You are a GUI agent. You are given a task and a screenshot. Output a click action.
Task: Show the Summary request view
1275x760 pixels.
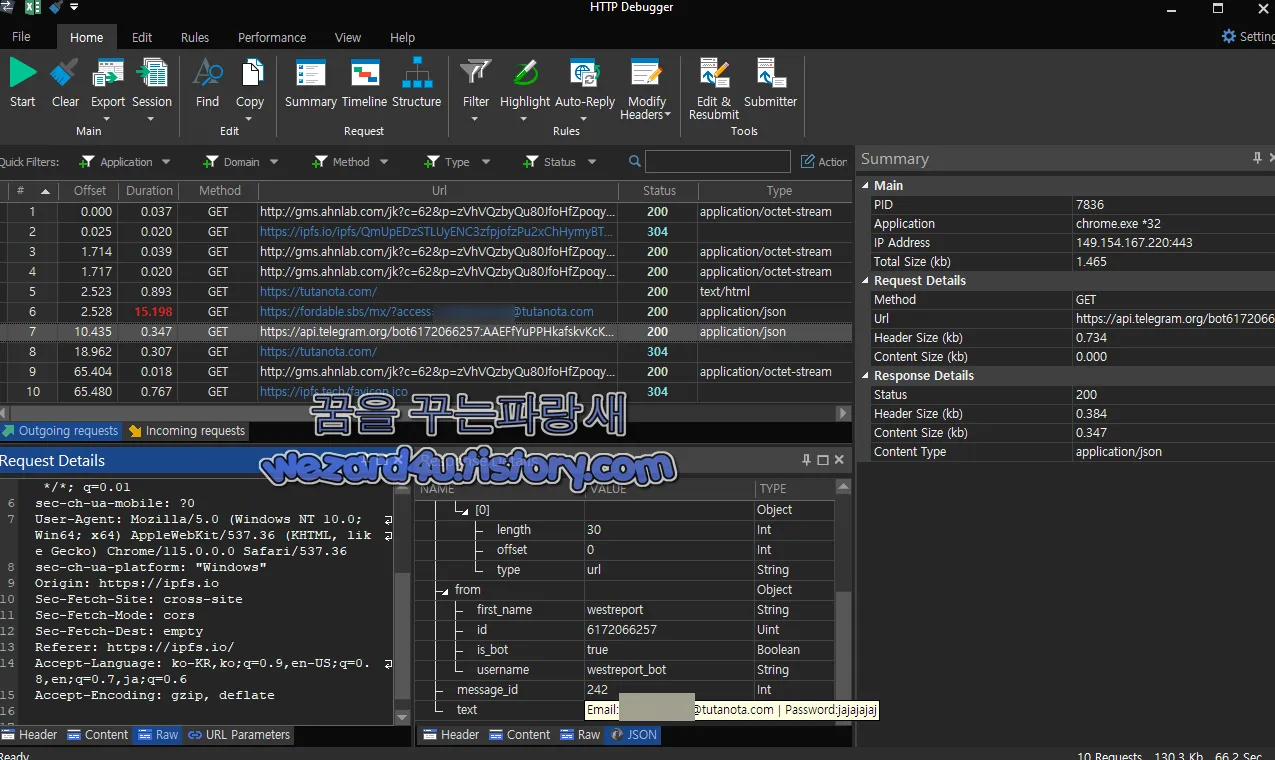(x=311, y=83)
